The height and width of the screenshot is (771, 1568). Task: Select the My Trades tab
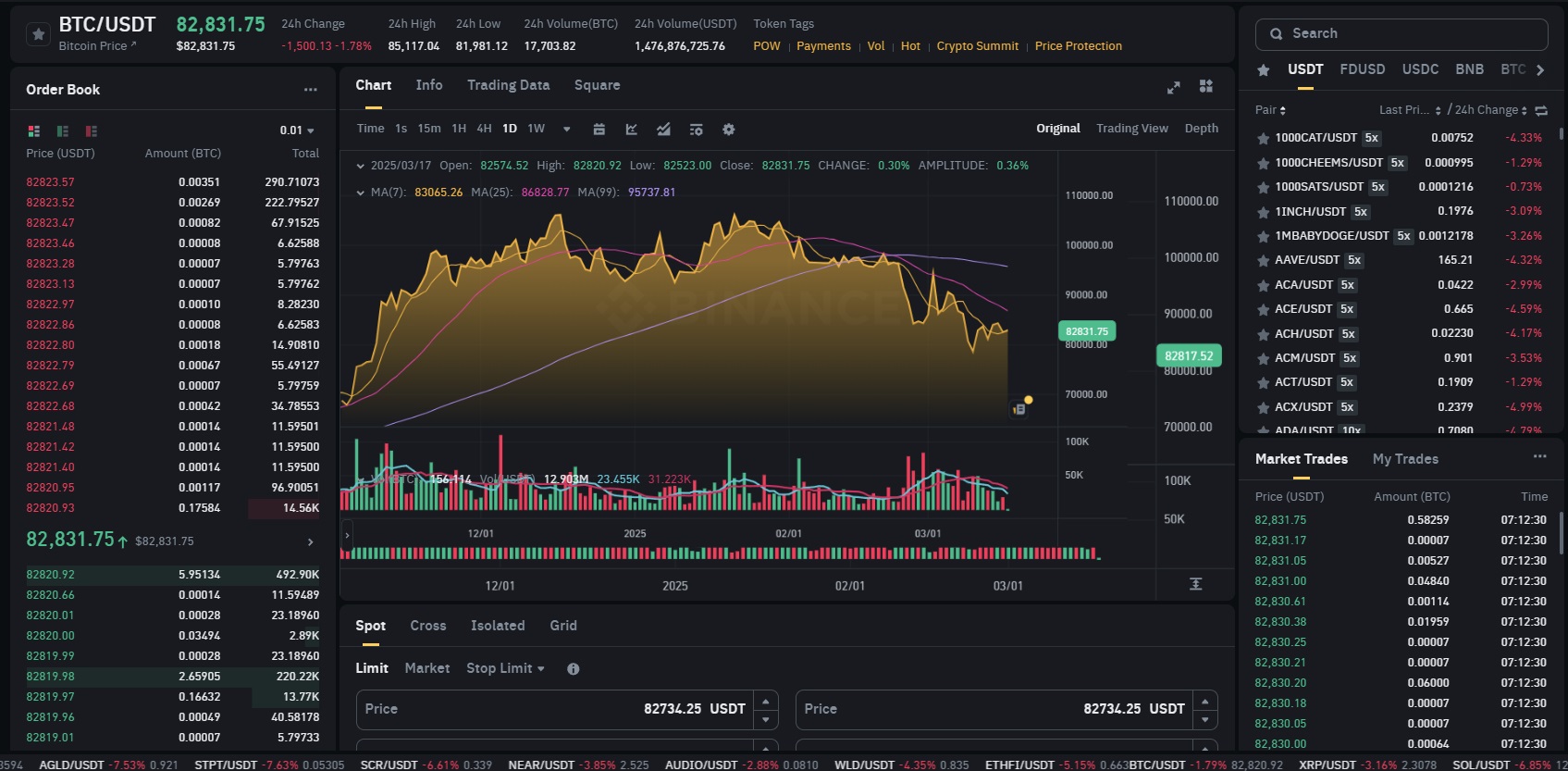(1404, 459)
